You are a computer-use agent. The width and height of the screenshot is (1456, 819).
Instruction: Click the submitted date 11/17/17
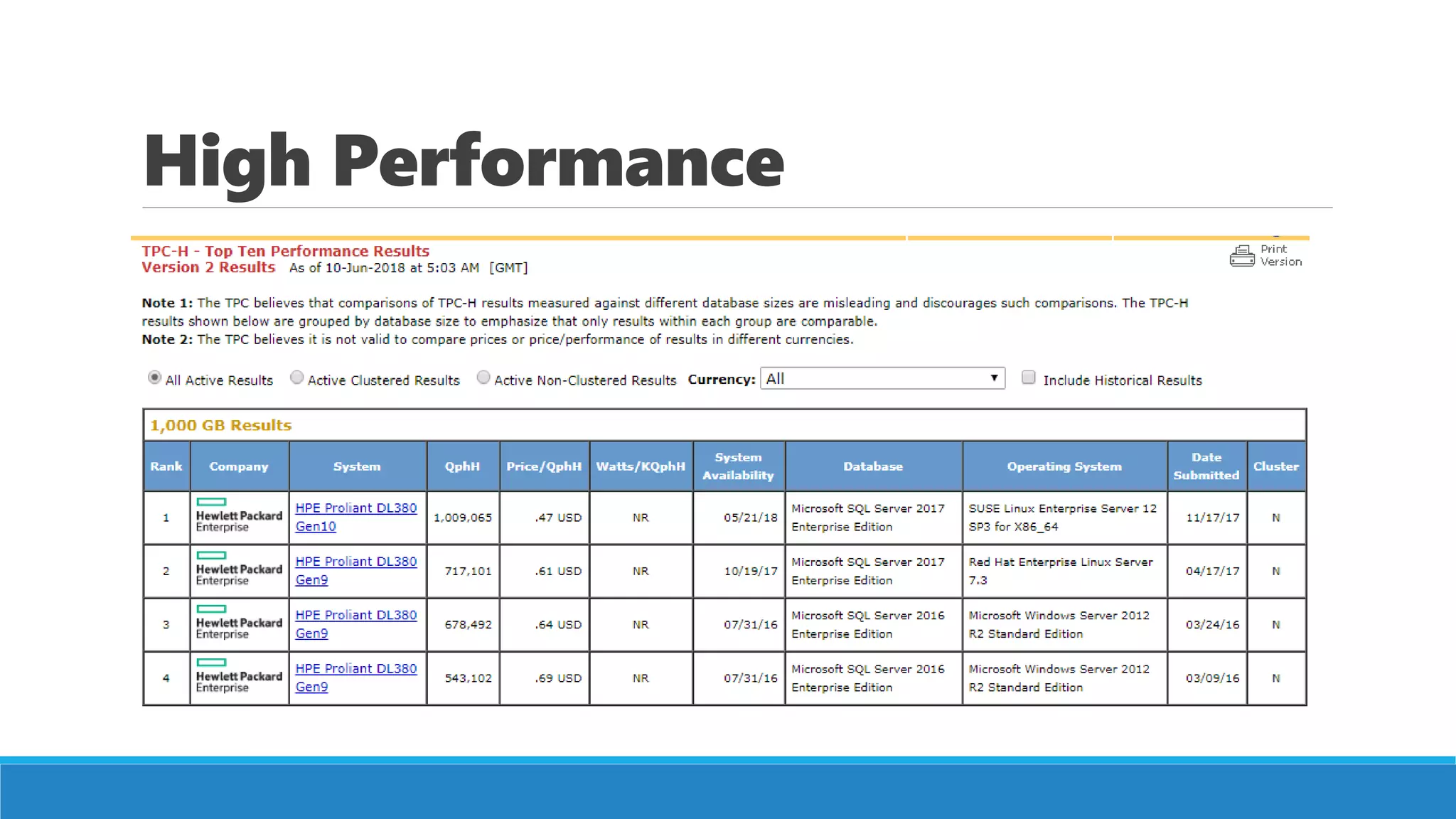click(x=1212, y=518)
